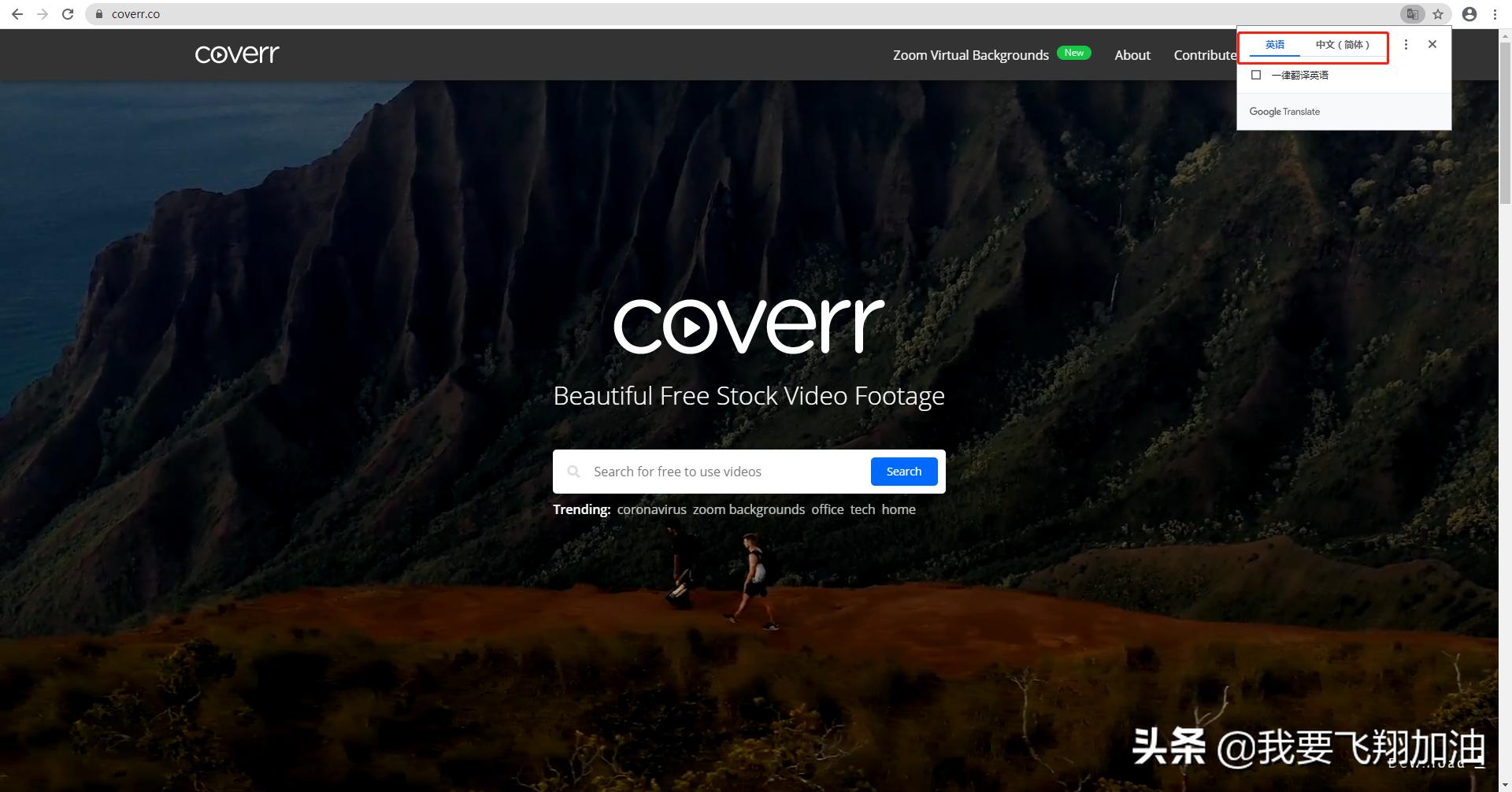
Task: Click the Coverr logo in the header
Action: [237, 54]
